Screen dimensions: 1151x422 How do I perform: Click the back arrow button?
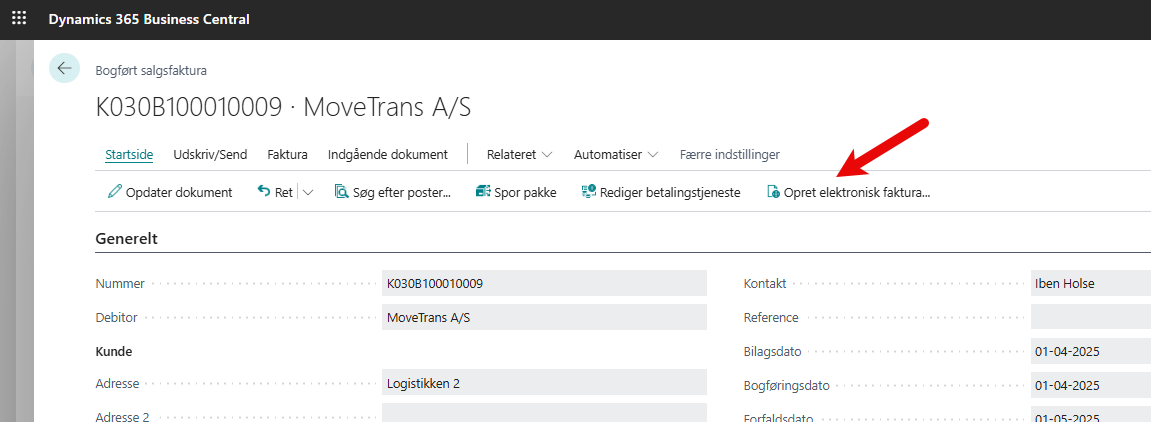65,68
